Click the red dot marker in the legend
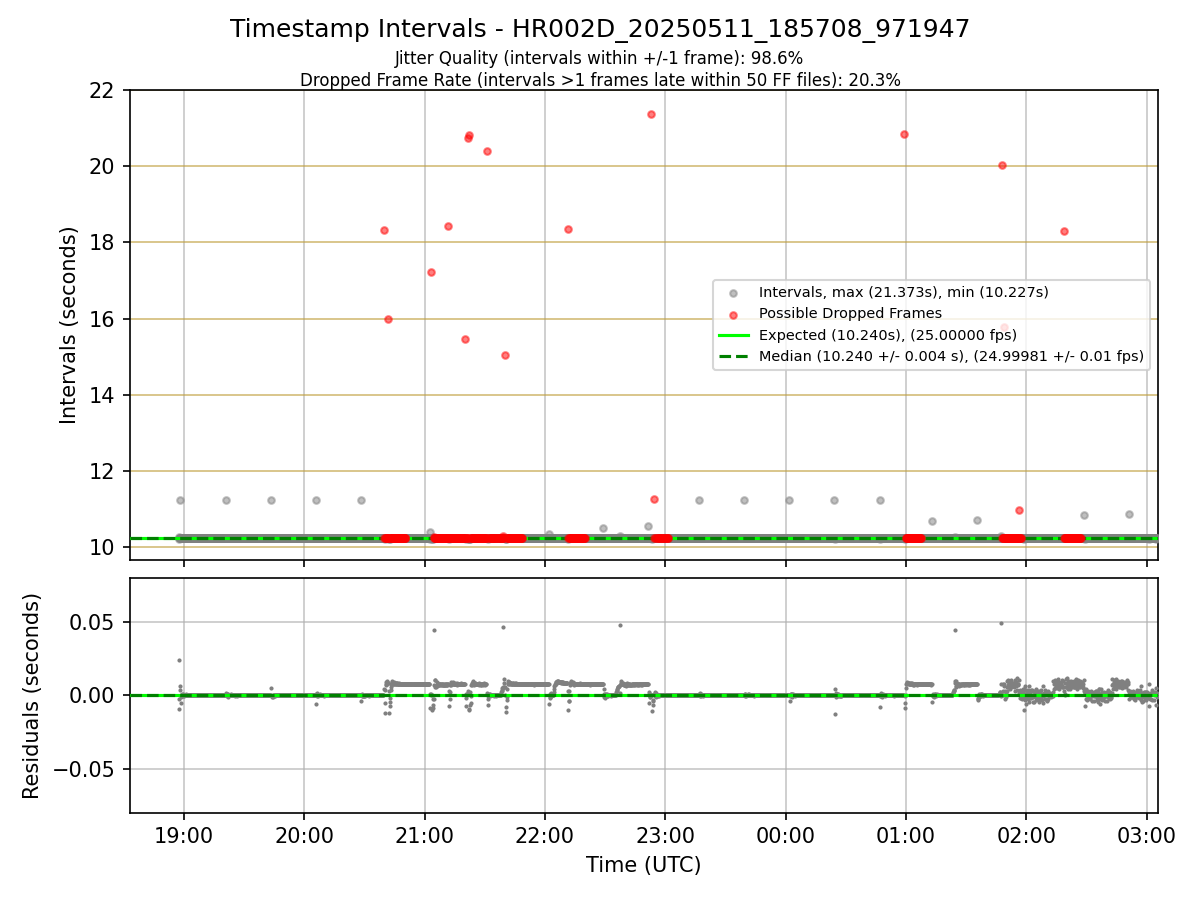The width and height of the screenshot is (1200, 900). tap(733, 314)
